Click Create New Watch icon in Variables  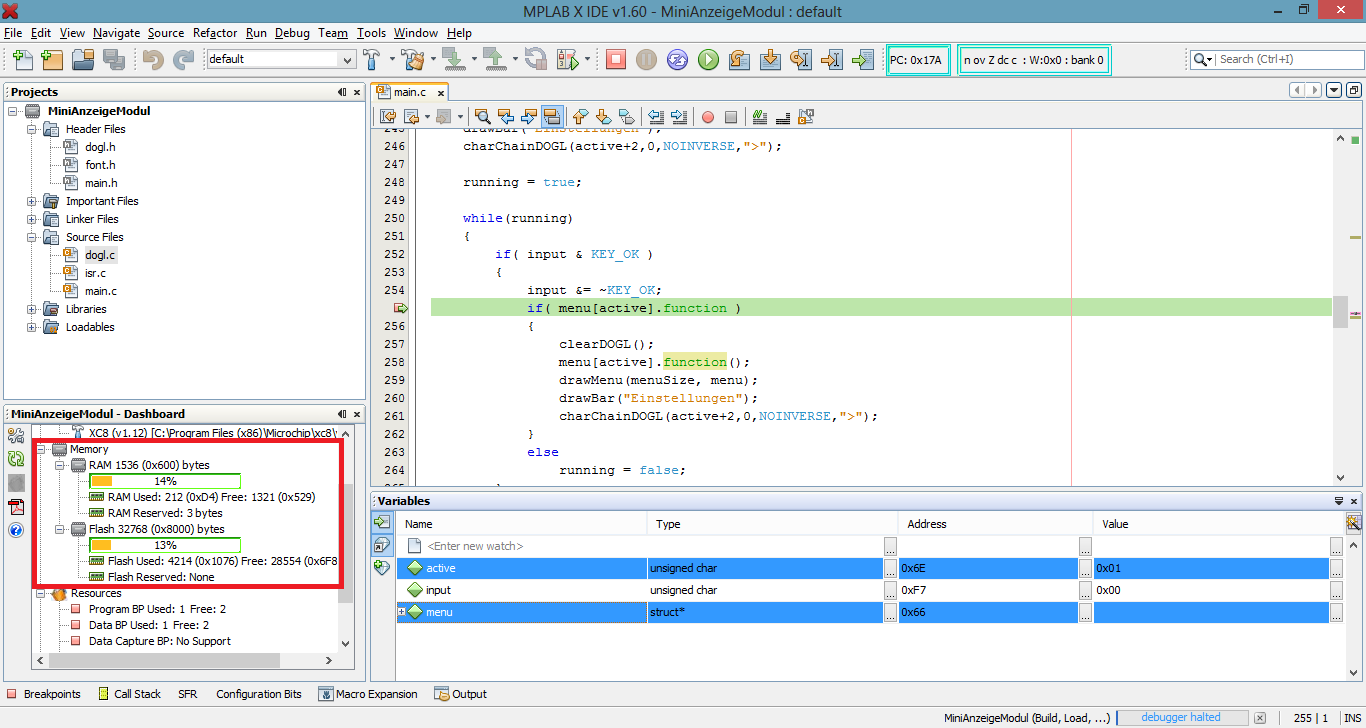[x=381, y=567]
